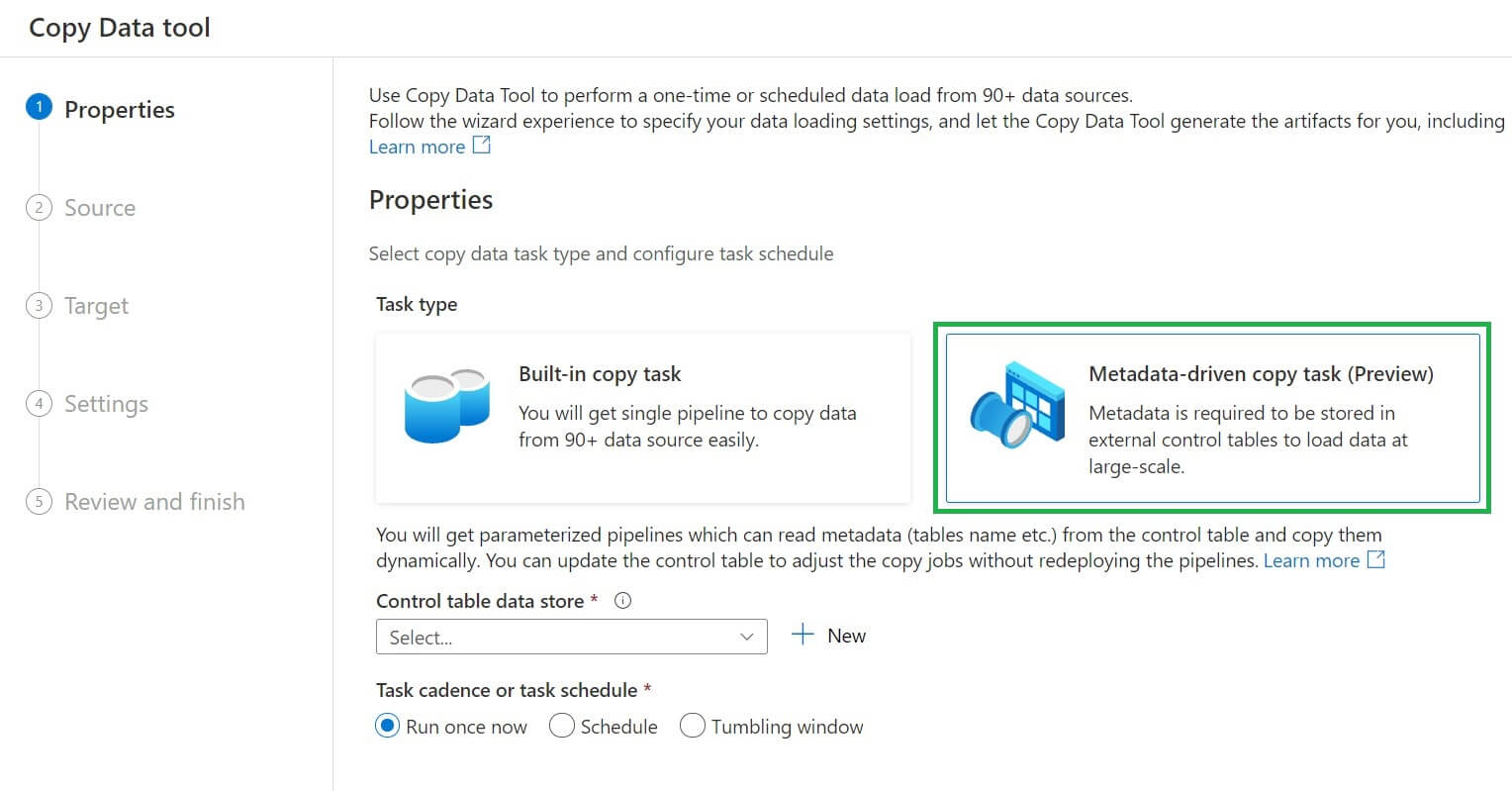Click the step 1 Properties circle icon
Screen dimensions: 1512x791
39,108
